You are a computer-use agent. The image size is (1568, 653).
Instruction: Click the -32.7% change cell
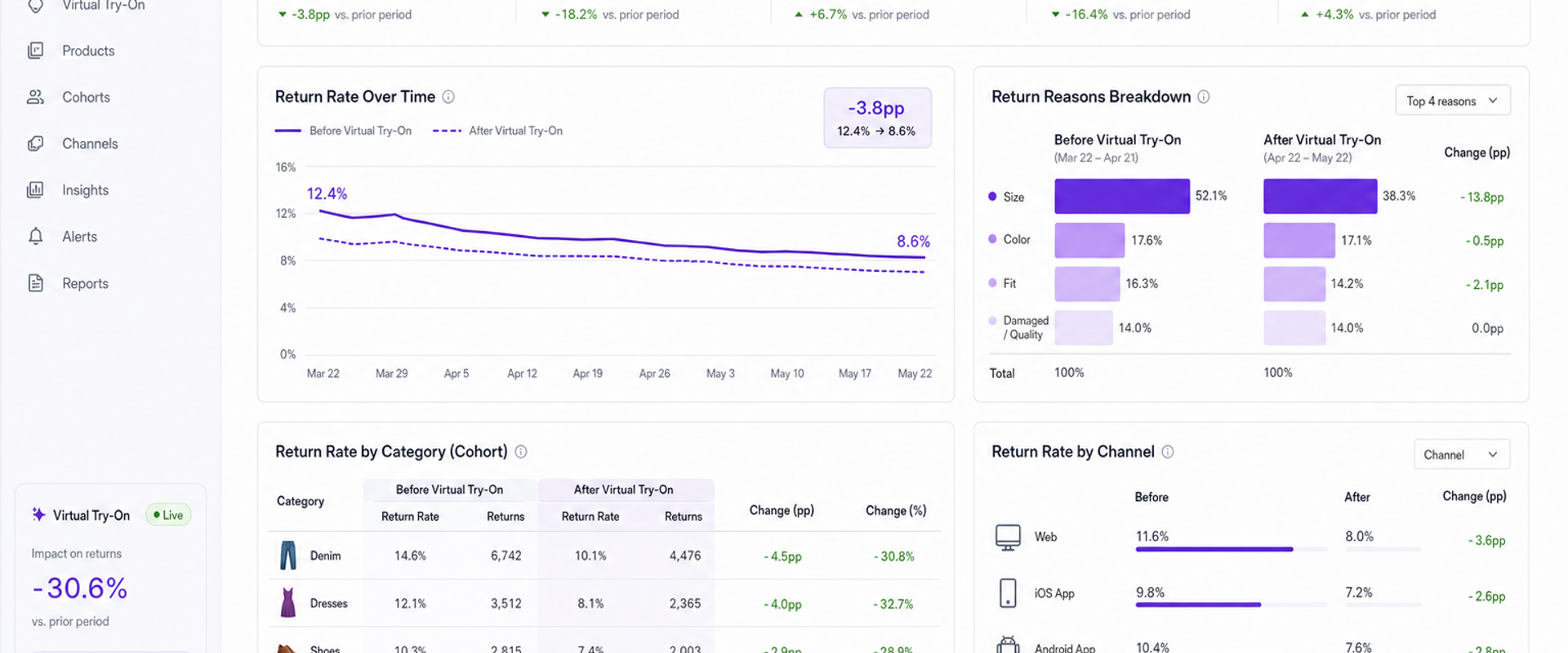coord(893,604)
